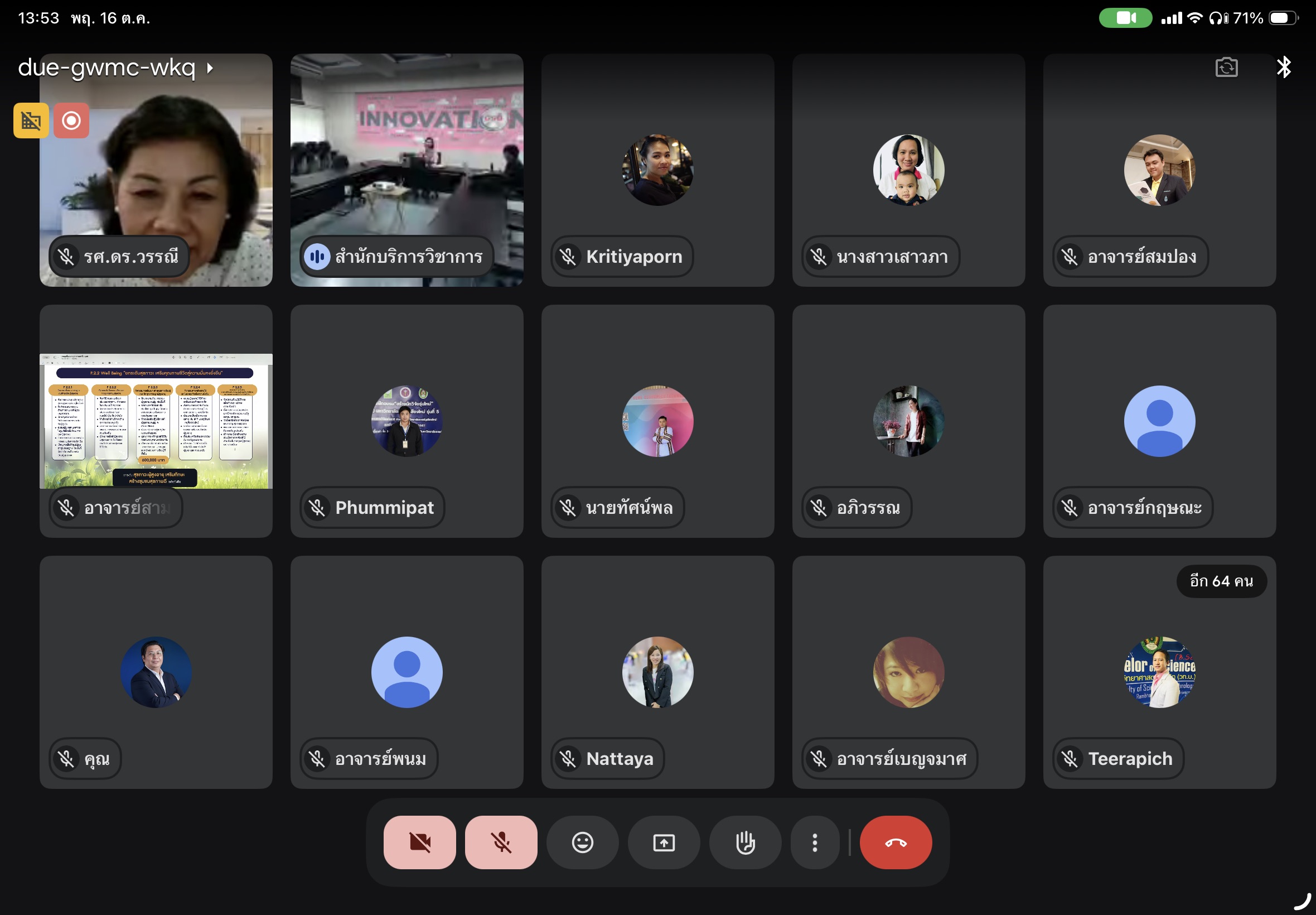This screenshot has height=915, width=1316.
Task: Select the Kritiyaporn participant tile
Action: (x=657, y=170)
